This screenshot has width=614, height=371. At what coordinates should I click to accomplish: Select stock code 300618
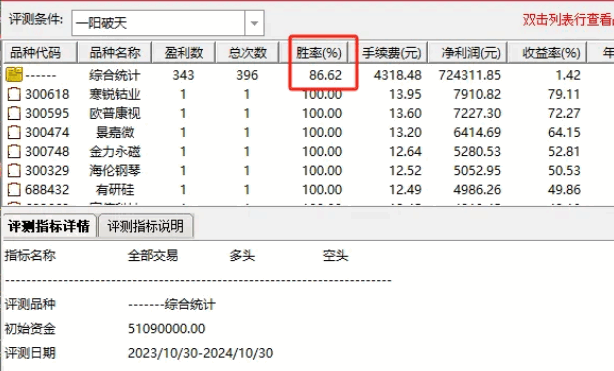click(47, 94)
